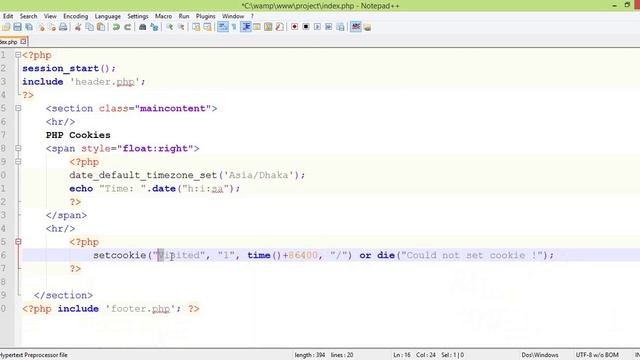This screenshot has width=640, height=360.
Task: Click the 86400 number in setcookie
Action: 303,255
